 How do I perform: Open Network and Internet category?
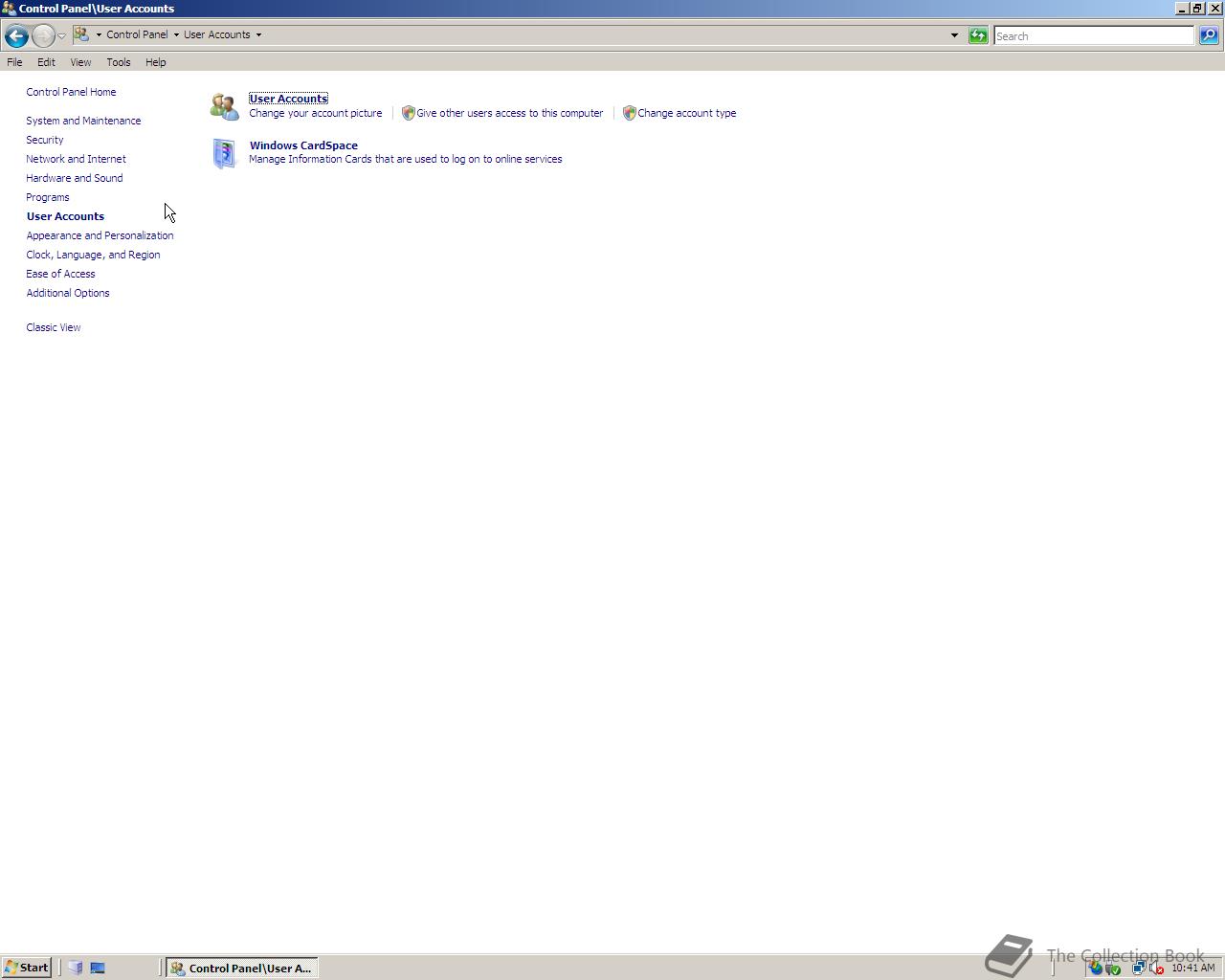[x=76, y=159]
